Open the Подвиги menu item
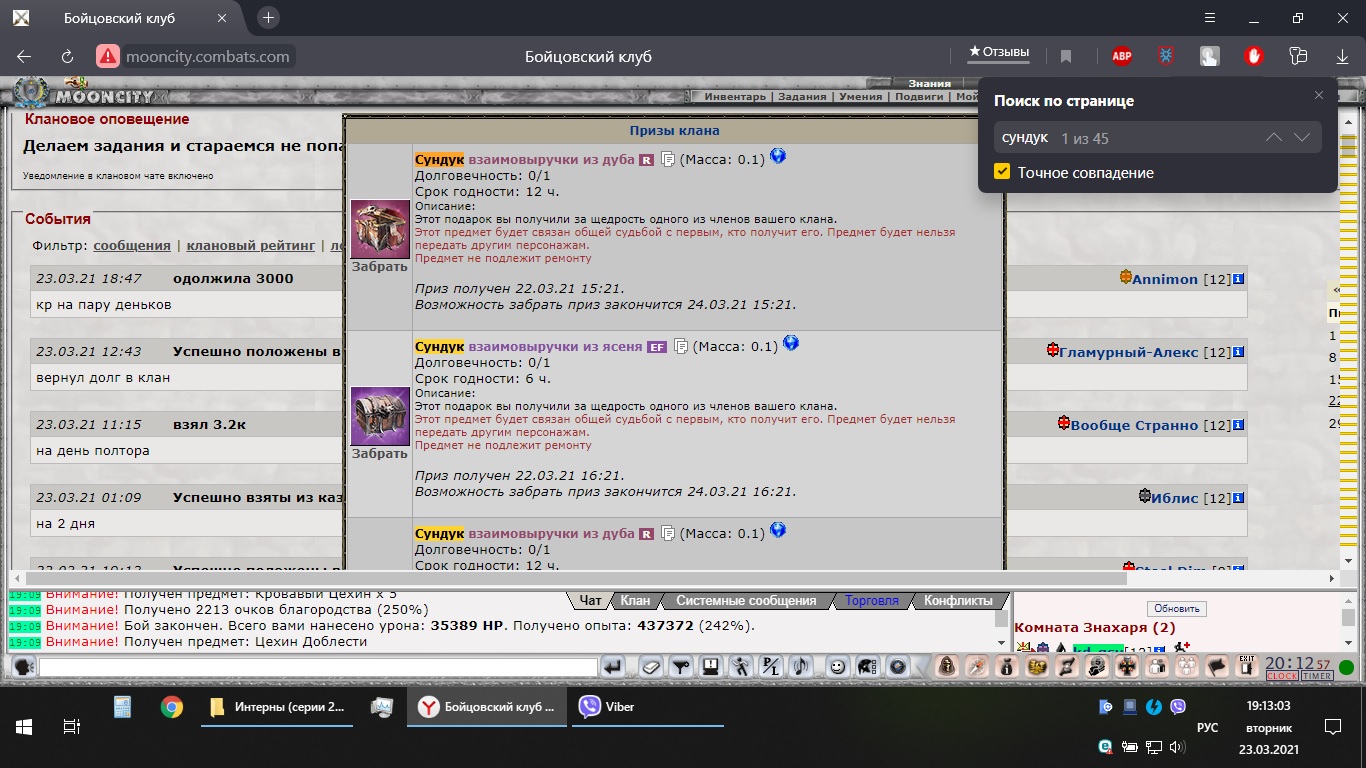Image resolution: width=1366 pixels, height=768 pixels. click(919, 97)
